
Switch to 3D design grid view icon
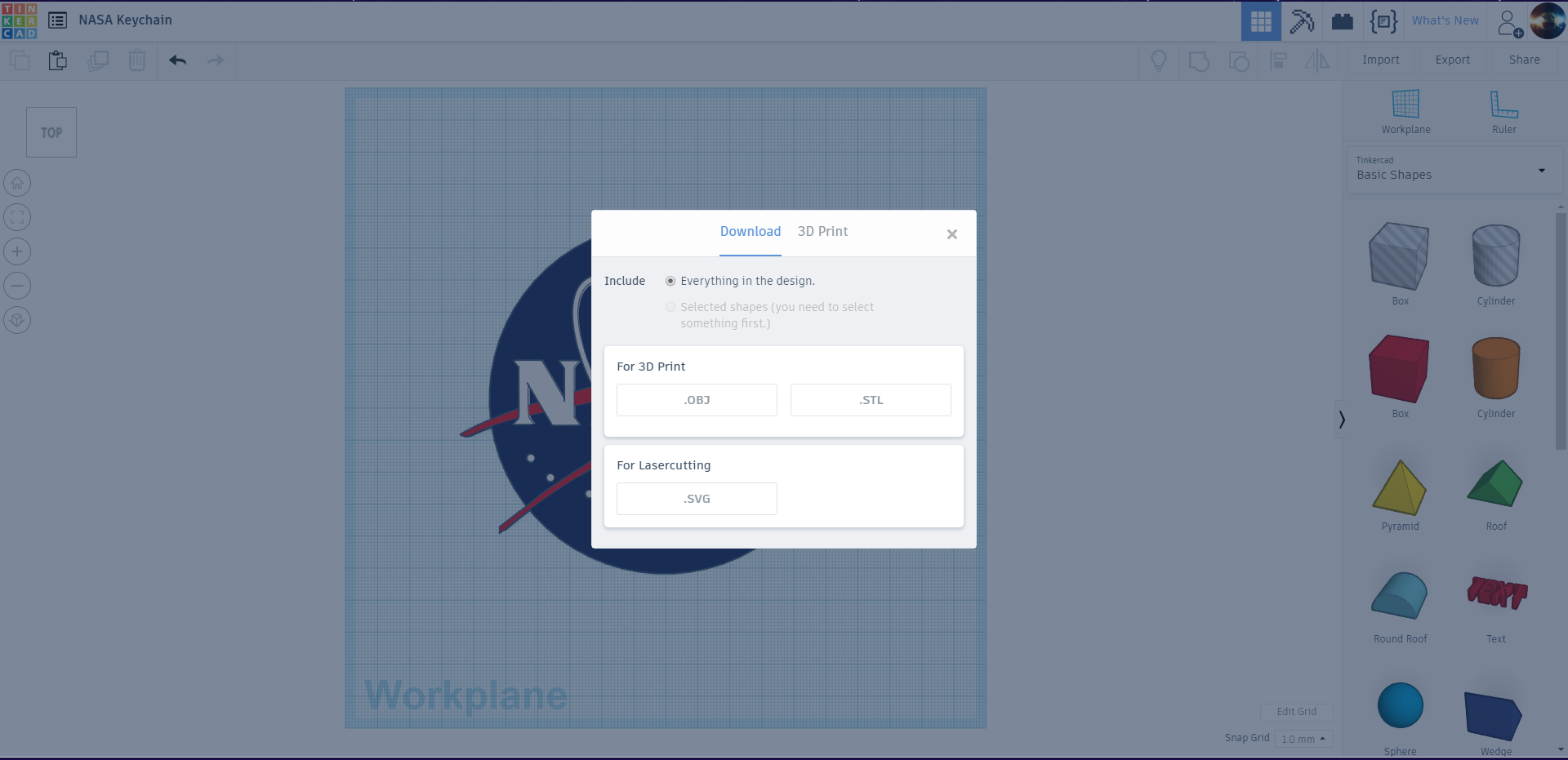click(x=1261, y=21)
